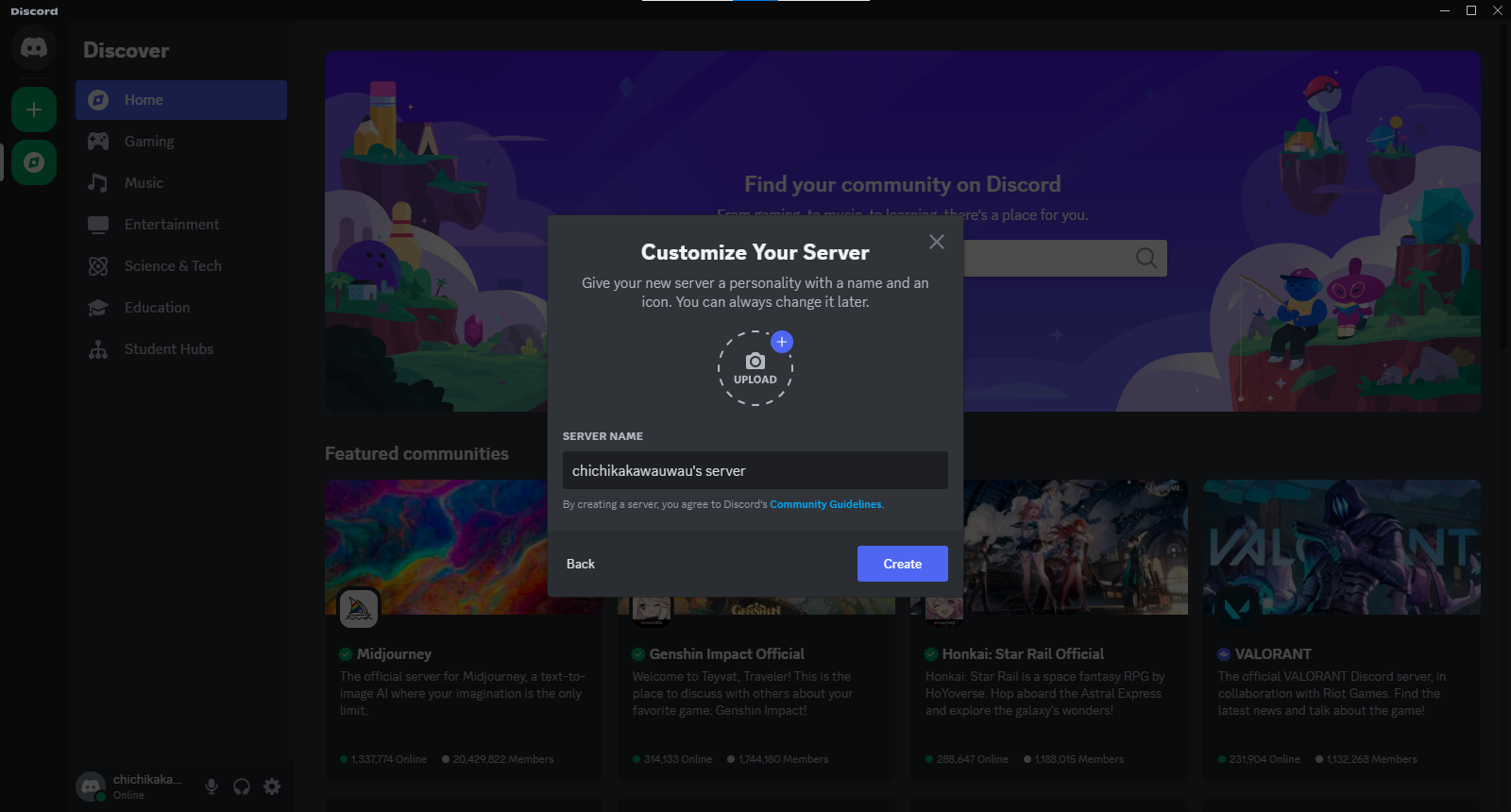This screenshot has width=1511, height=812.
Task: Open the Gaming category
Action: tap(181, 142)
